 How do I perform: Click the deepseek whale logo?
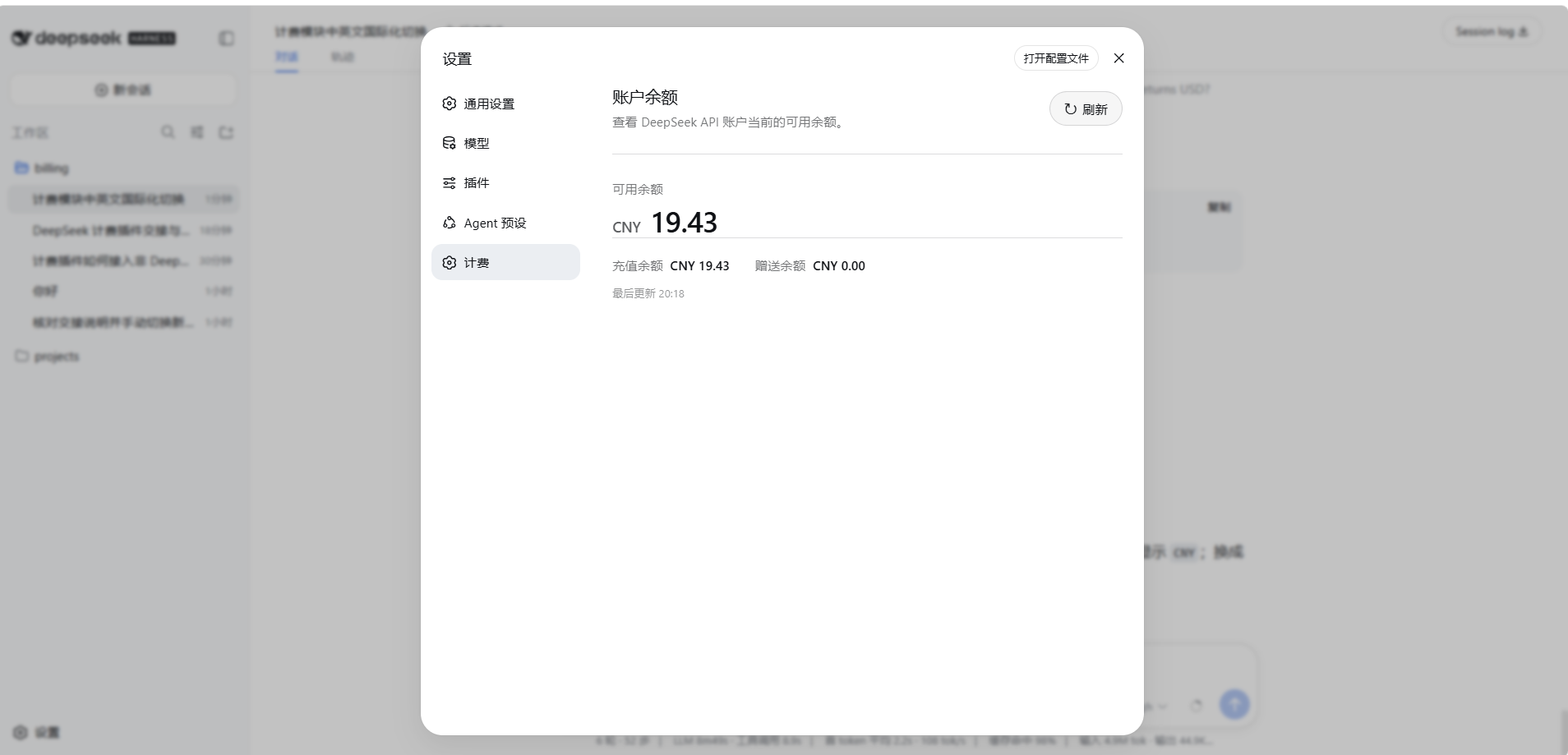21,38
